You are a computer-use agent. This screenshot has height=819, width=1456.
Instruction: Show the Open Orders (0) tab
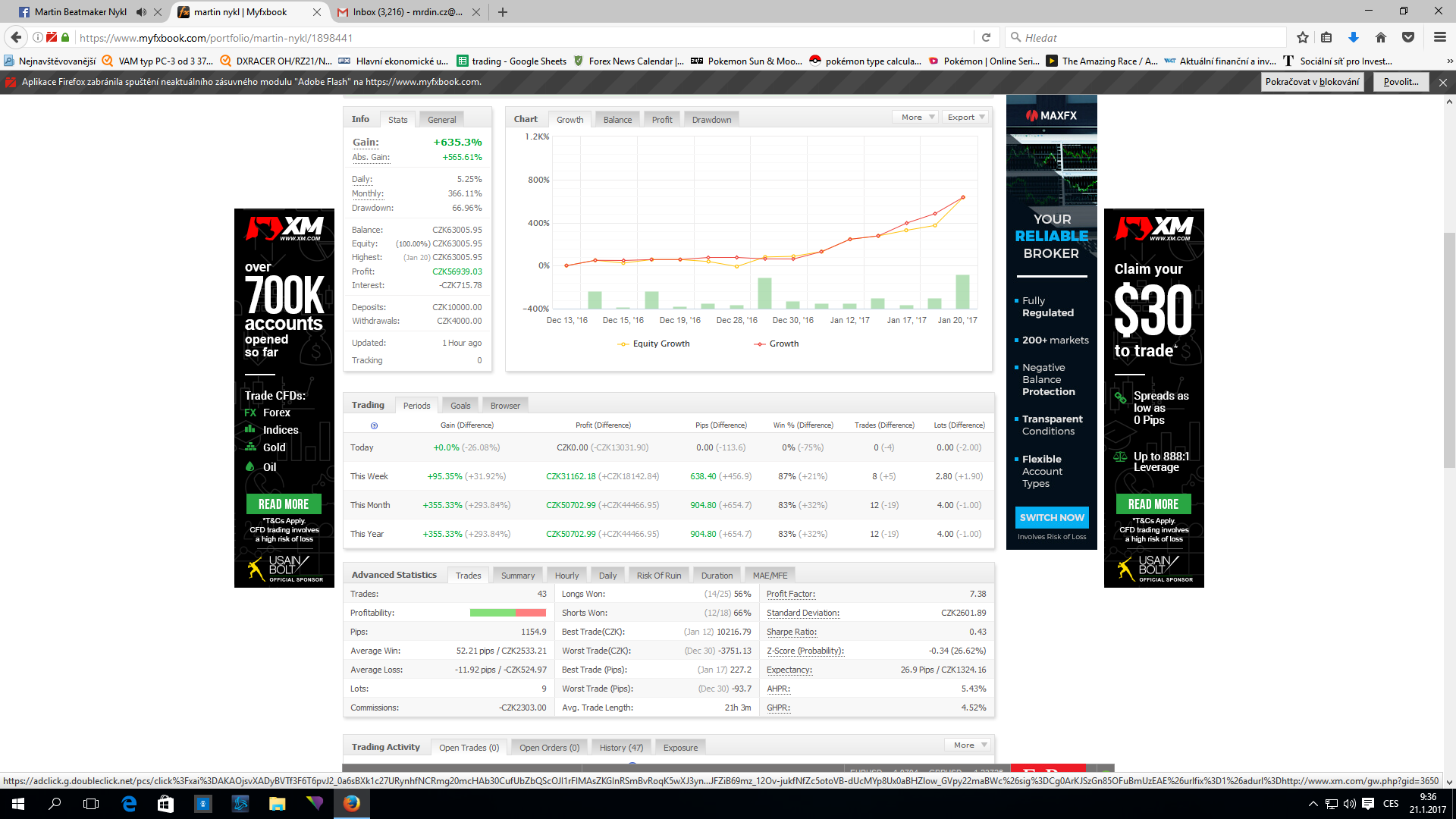point(549,748)
